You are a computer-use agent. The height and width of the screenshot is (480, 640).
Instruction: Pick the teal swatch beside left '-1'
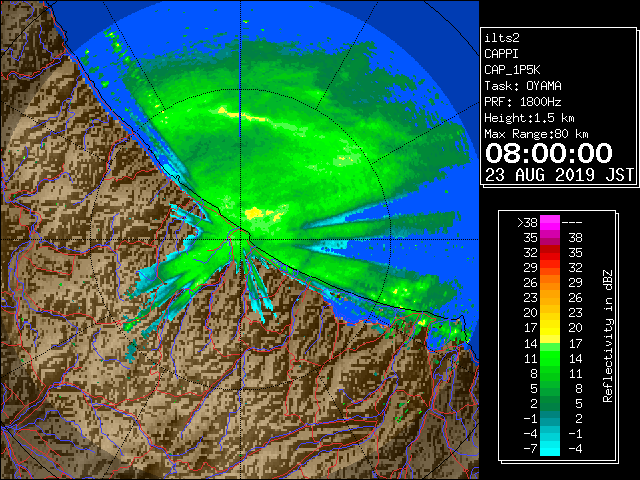(550, 418)
